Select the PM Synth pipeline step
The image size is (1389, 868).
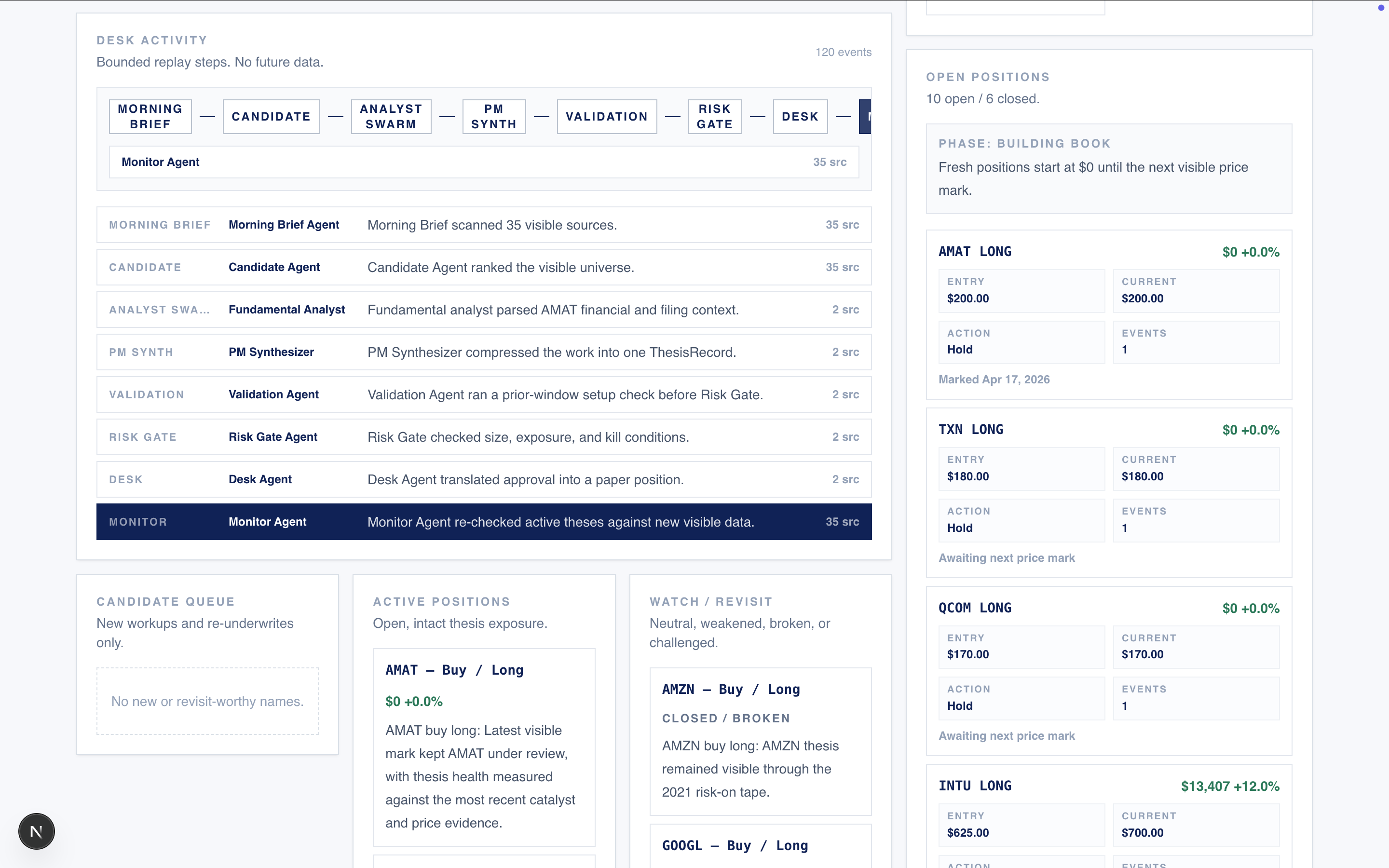pos(493,117)
